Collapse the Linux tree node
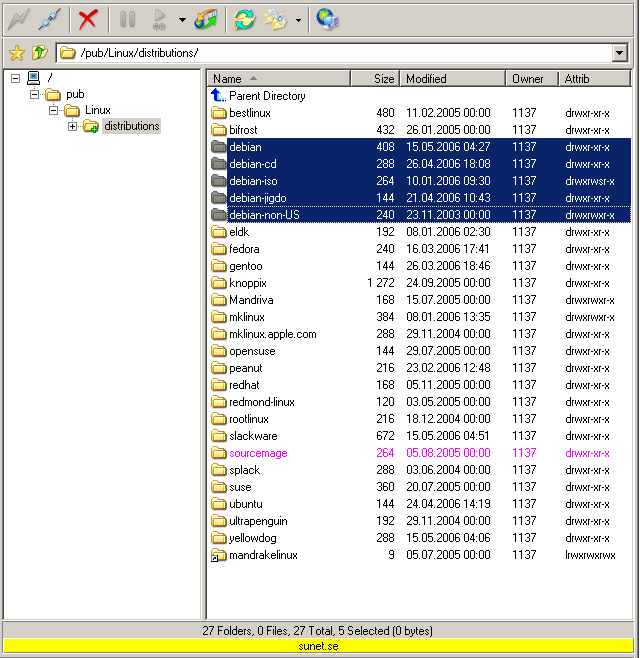The image size is (640, 658). [54, 110]
